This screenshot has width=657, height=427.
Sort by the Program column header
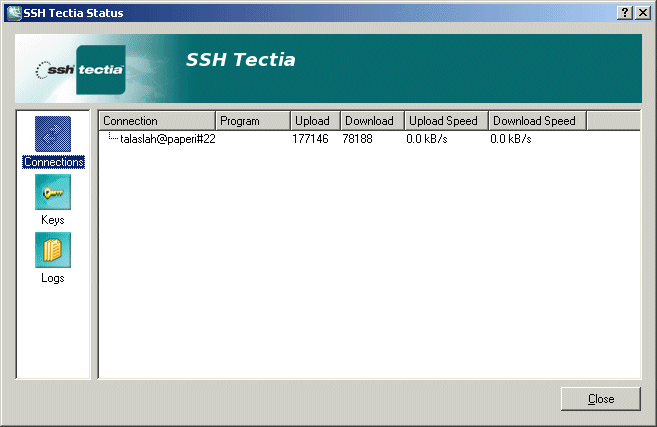253,121
